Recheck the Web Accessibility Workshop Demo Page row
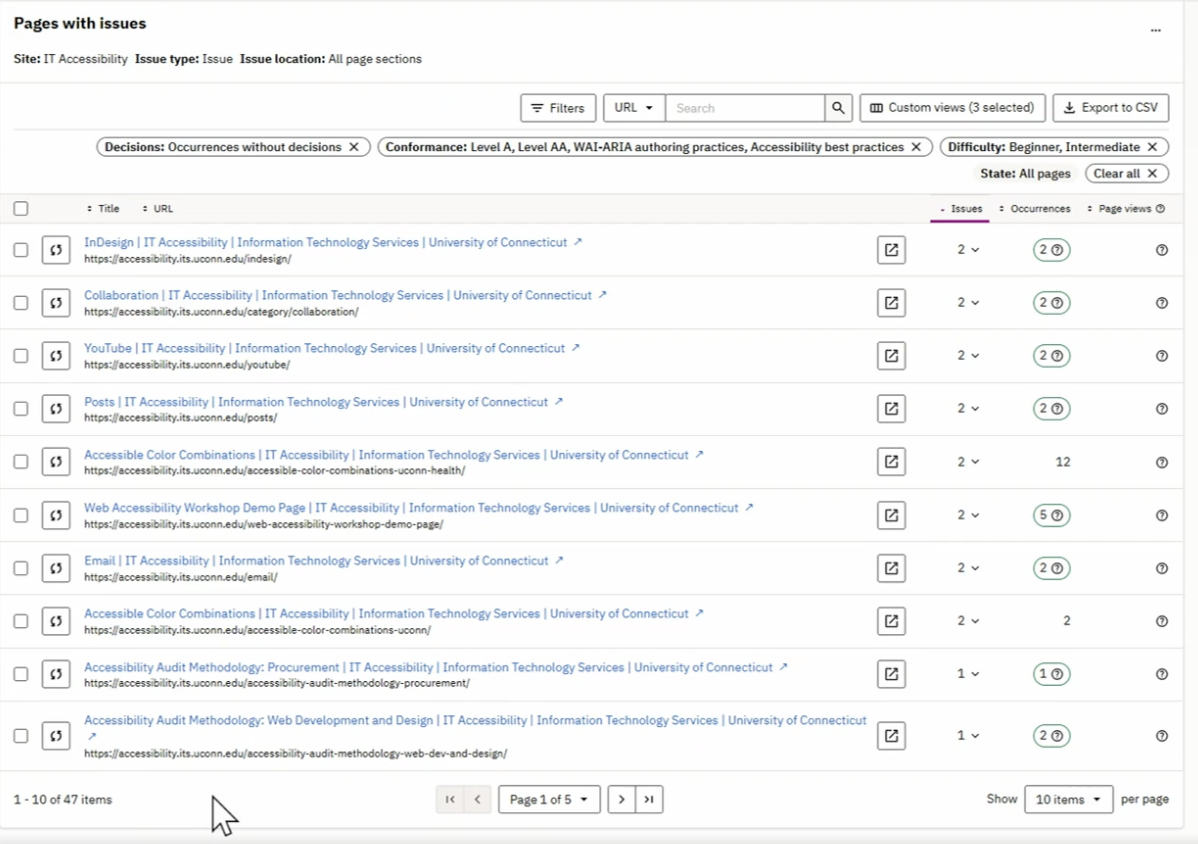The width and height of the screenshot is (1198, 844). (56, 515)
